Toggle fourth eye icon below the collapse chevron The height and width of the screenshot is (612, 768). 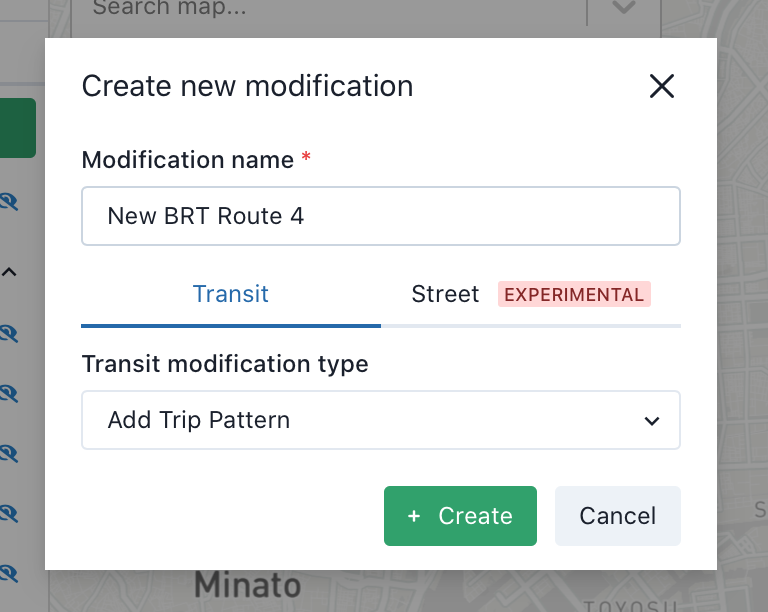coord(9,514)
